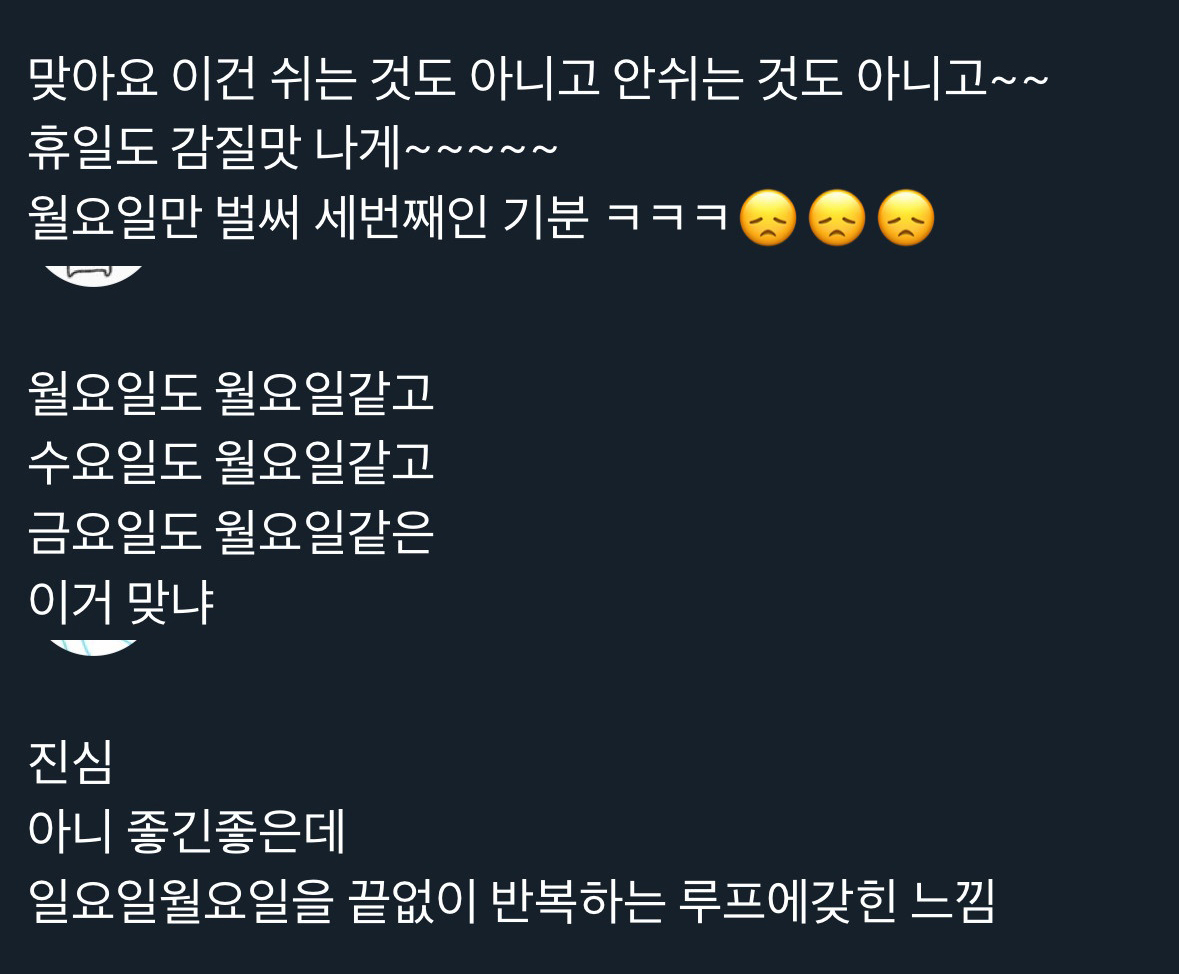1179x974 pixels.
Task: Click the first sad face emoji
Action: [x=768, y=218]
